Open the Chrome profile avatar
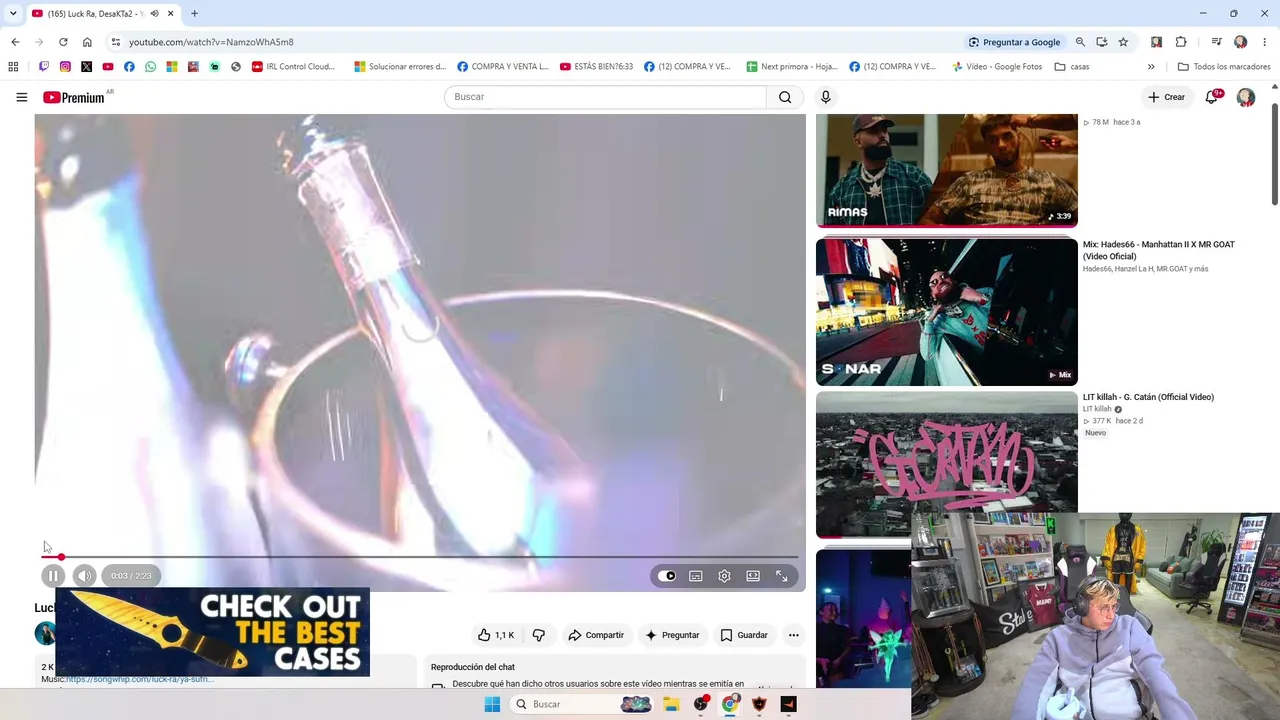Image resolution: width=1280 pixels, height=720 pixels. (1241, 42)
